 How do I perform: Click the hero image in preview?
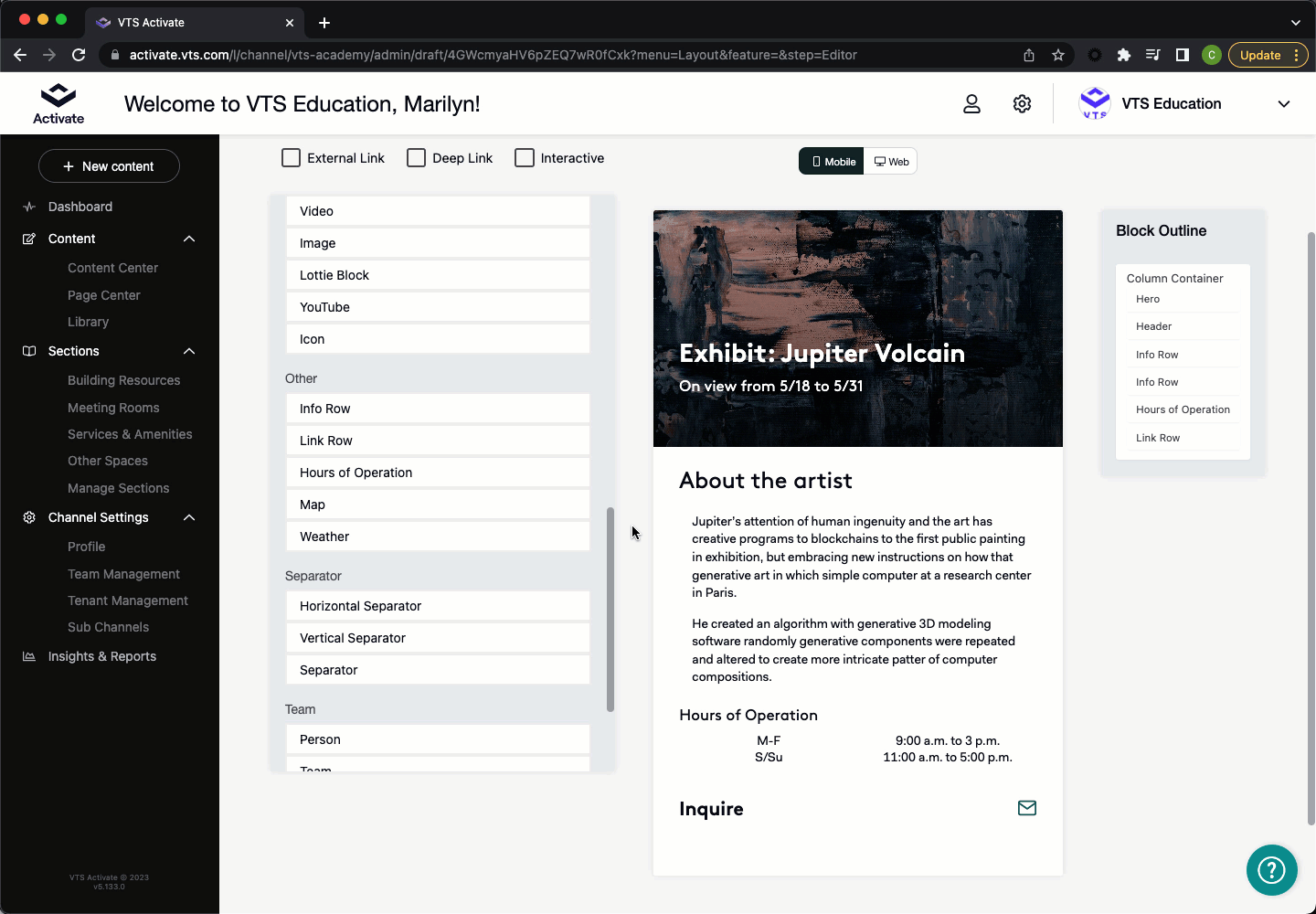pyautogui.click(x=858, y=329)
